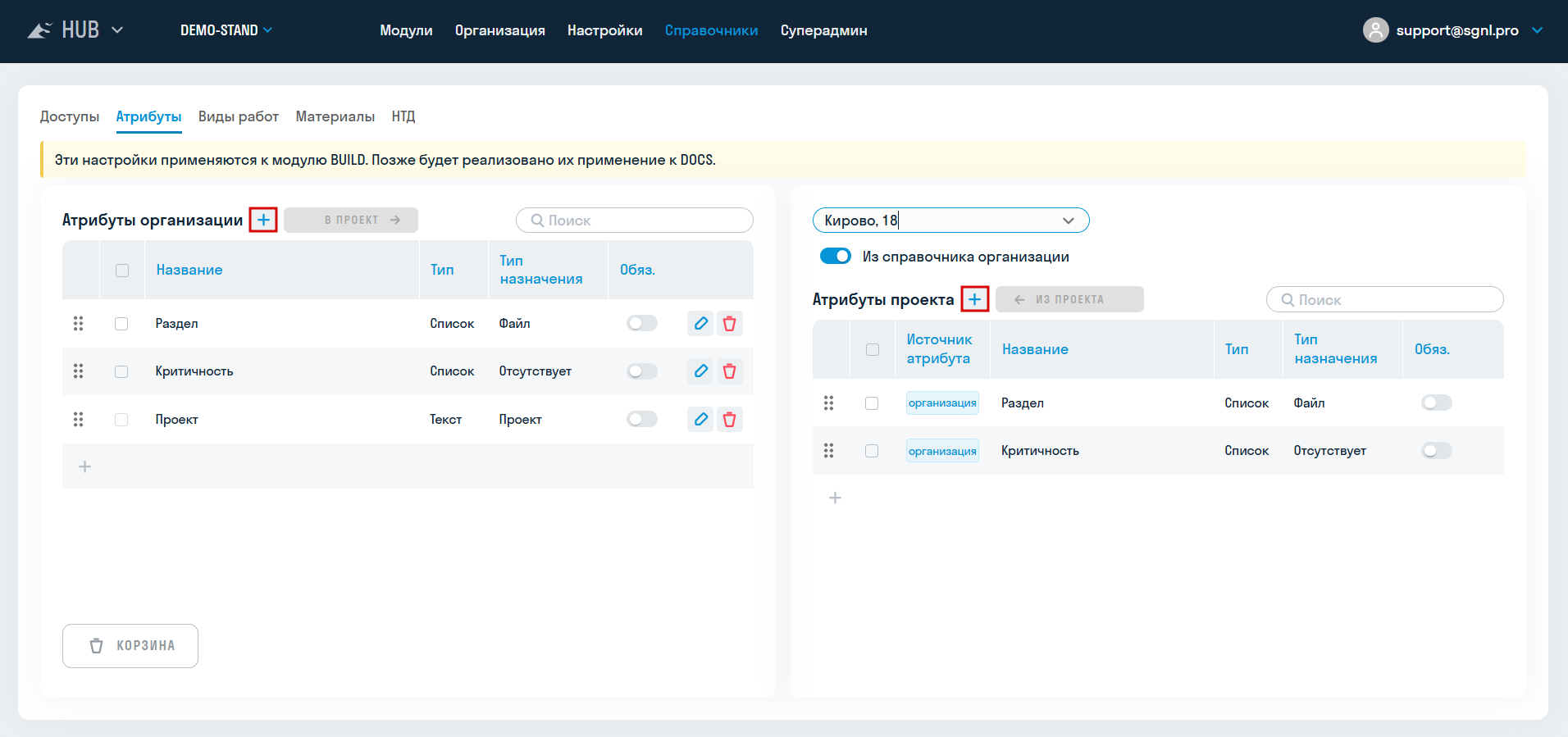This screenshot has width=1568, height=737.
Task: Add a new organization attribute with plus icon
Action: (x=263, y=220)
